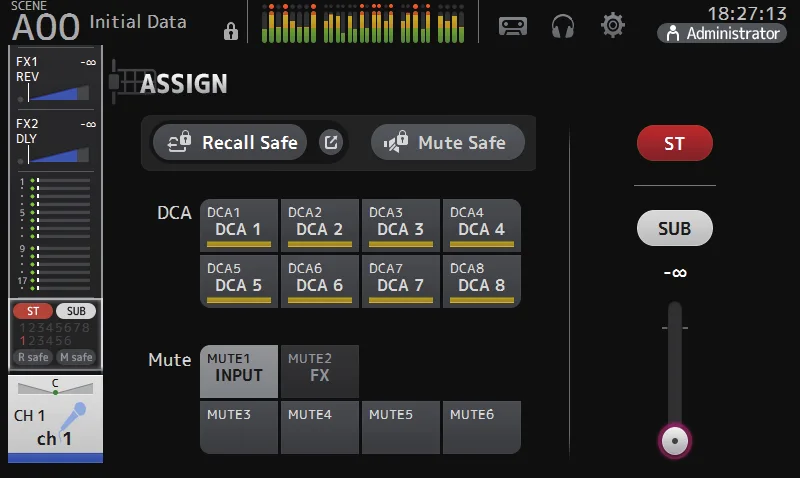Click the FX2 -∞ level value

(x=88, y=124)
